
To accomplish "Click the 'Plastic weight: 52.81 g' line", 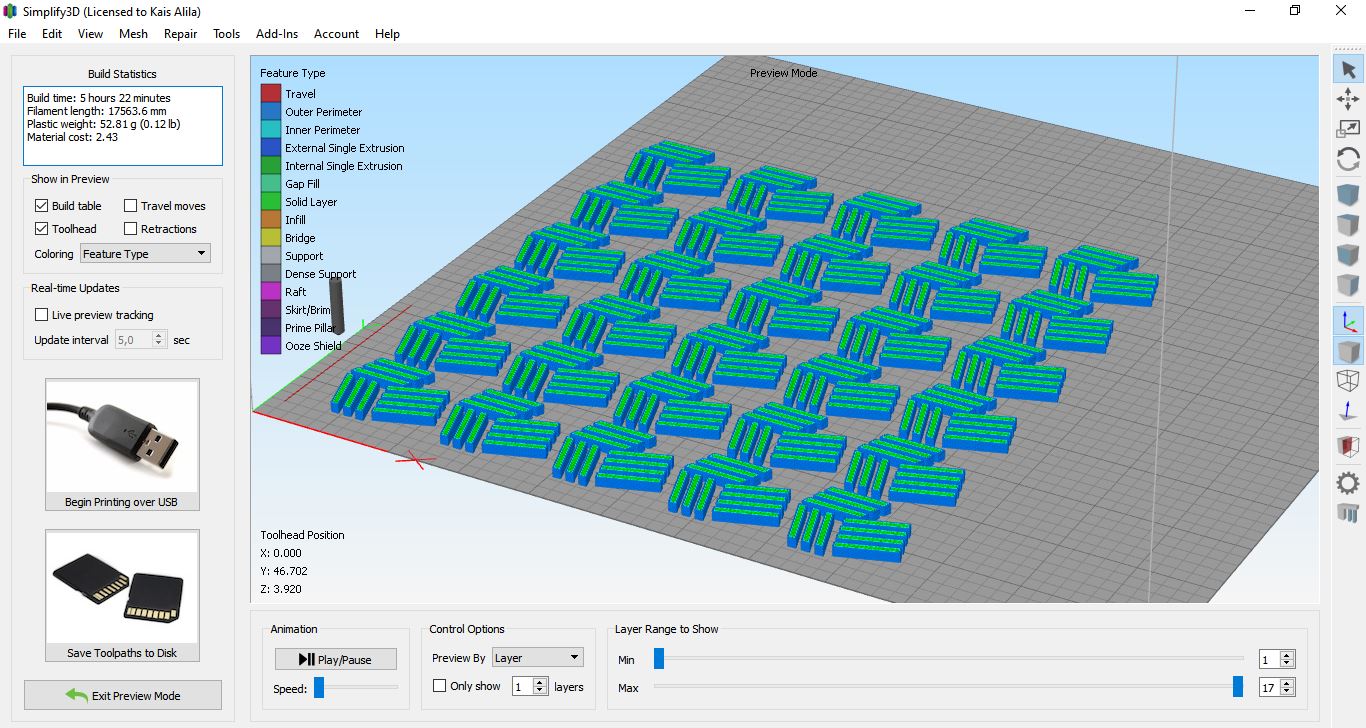I will click(103, 124).
